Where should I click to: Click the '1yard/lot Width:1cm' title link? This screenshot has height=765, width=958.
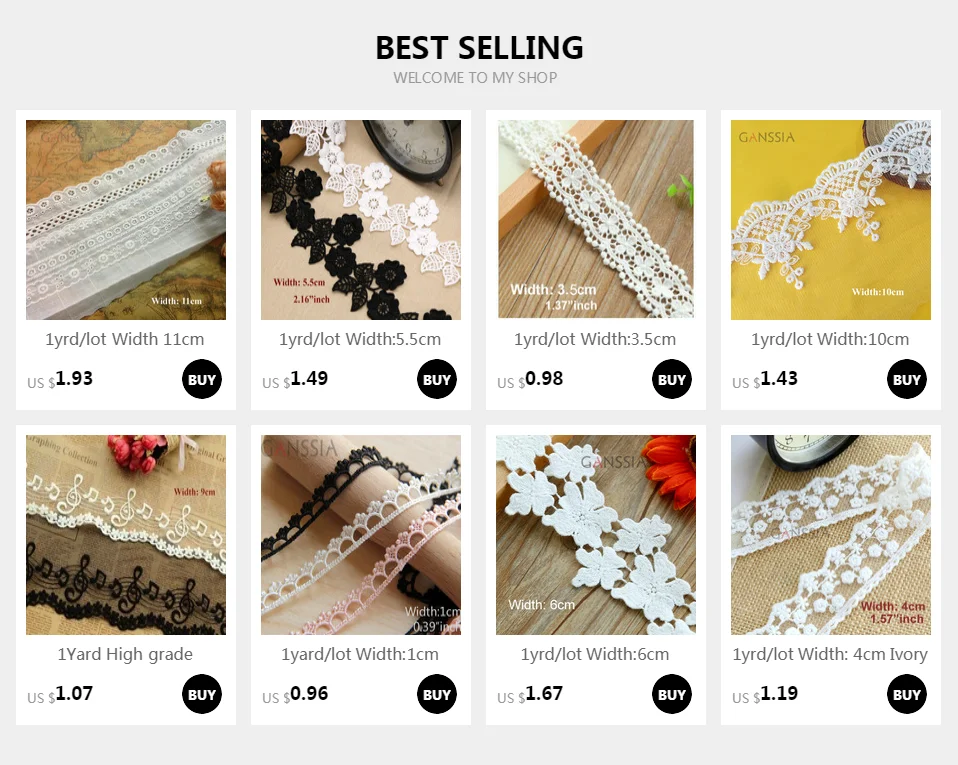[x=360, y=654]
